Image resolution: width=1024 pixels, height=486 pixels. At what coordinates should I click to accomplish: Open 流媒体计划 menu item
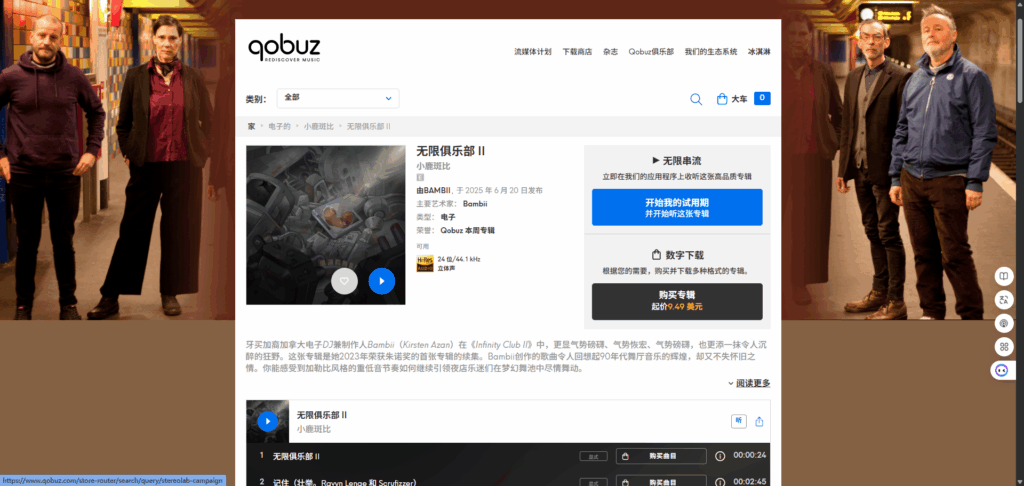(x=533, y=52)
